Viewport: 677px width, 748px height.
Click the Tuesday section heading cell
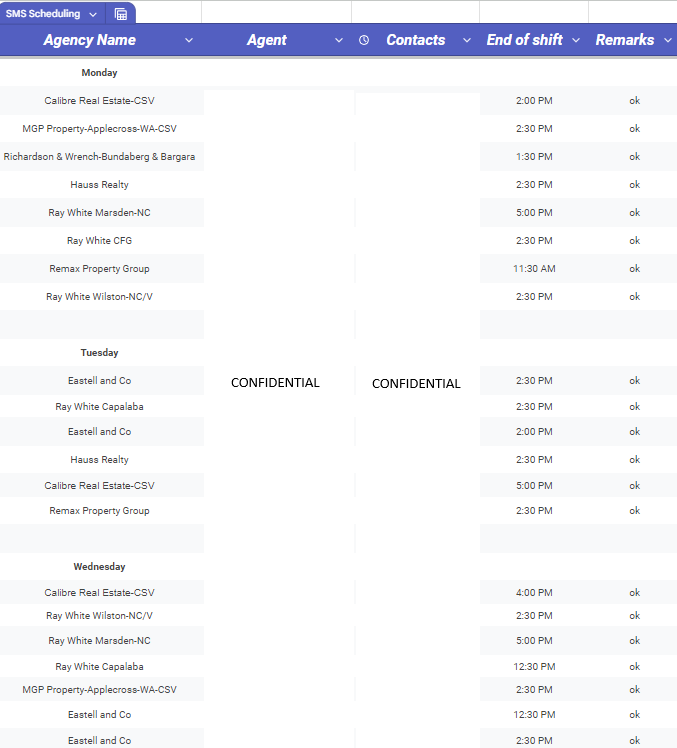99,353
